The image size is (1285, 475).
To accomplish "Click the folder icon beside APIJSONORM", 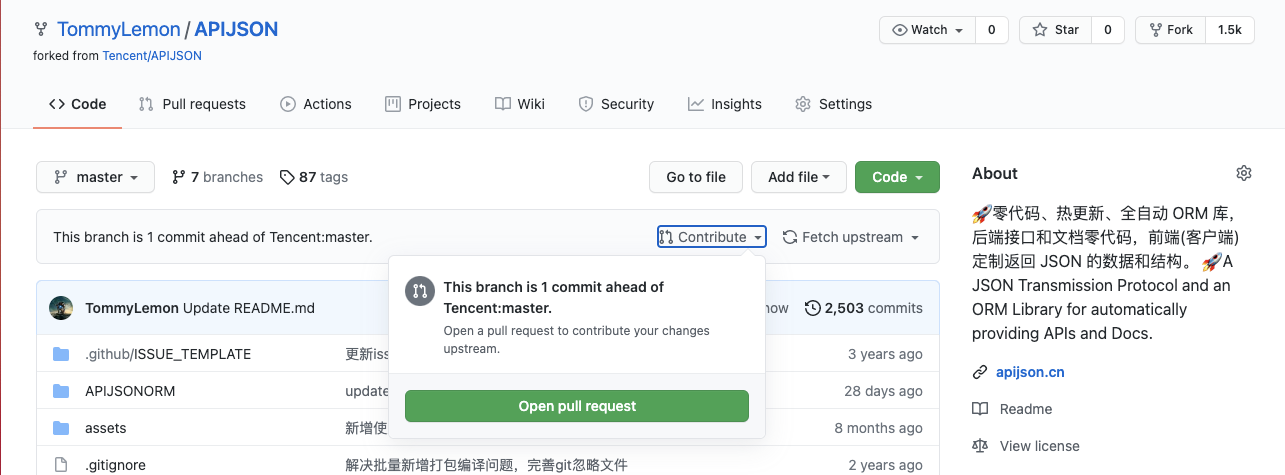I will [x=61, y=391].
